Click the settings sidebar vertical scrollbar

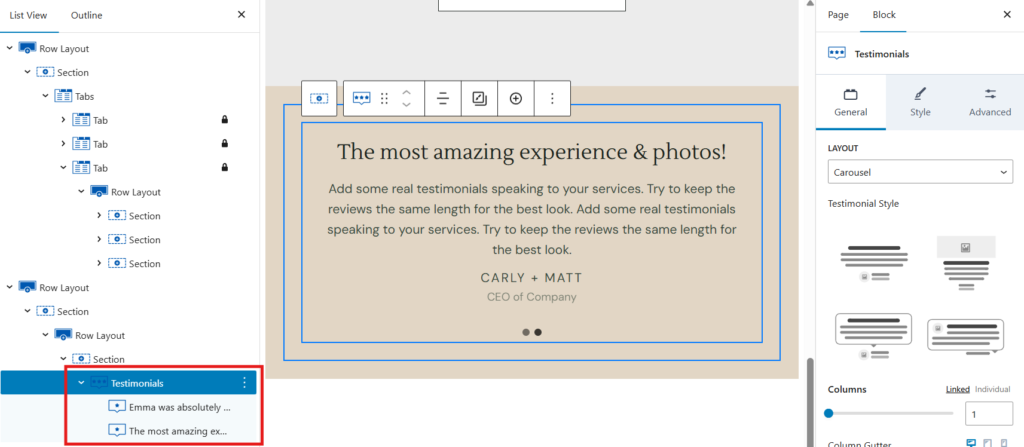coord(810,400)
